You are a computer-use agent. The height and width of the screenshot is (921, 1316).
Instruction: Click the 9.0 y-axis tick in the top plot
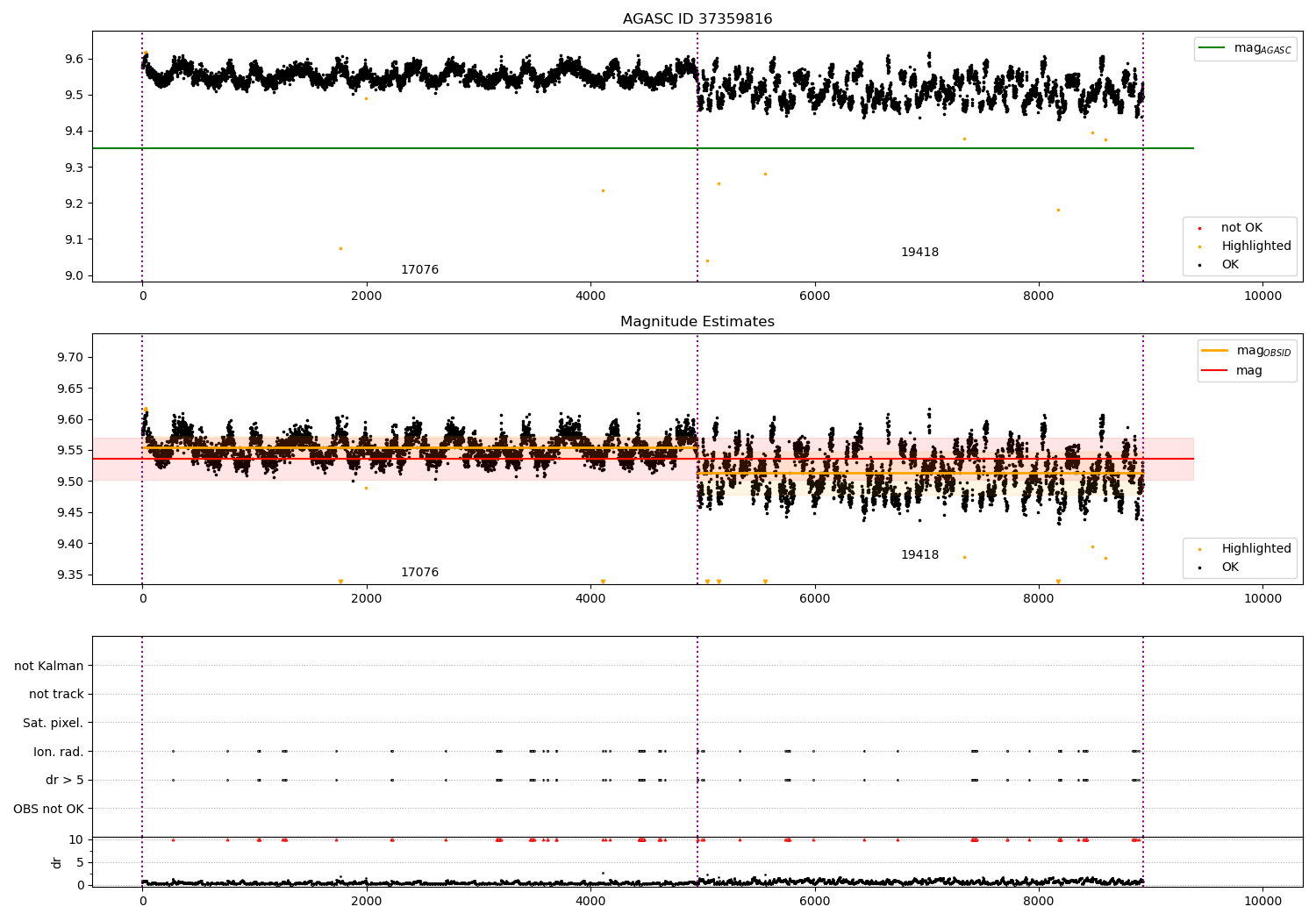tap(73, 275)
